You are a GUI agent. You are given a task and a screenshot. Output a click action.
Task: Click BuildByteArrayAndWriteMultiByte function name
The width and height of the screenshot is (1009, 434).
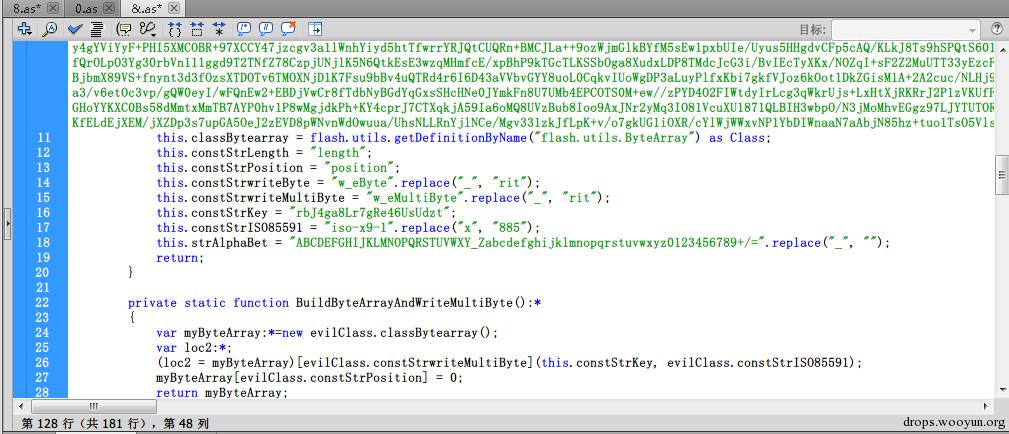[404, 303]
